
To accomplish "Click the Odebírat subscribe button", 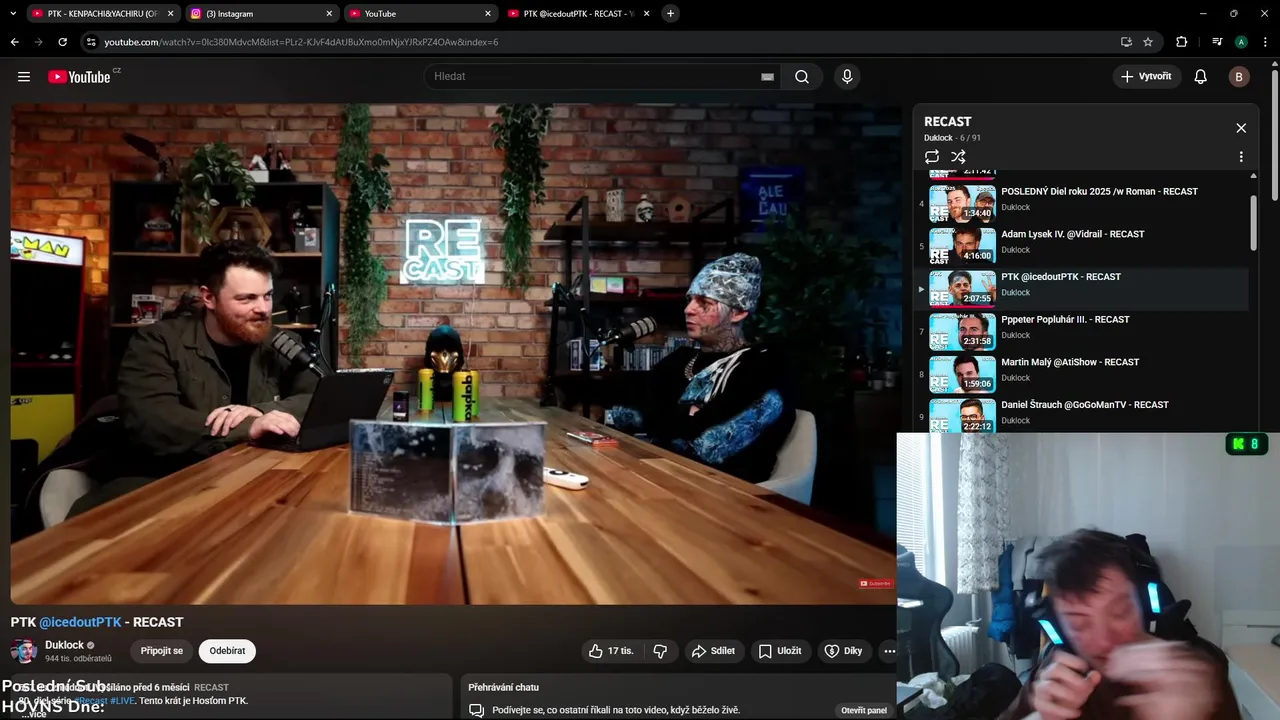I will tap(227, 651).
